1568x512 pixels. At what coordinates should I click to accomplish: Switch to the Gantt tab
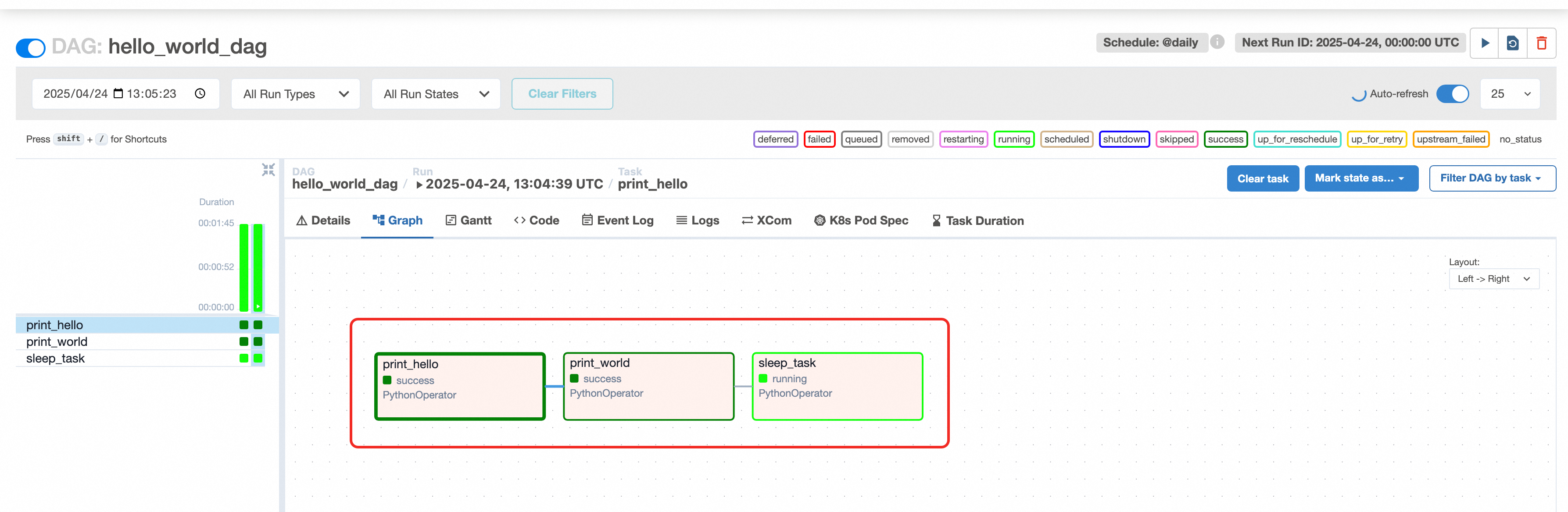(x=468, y=221)
